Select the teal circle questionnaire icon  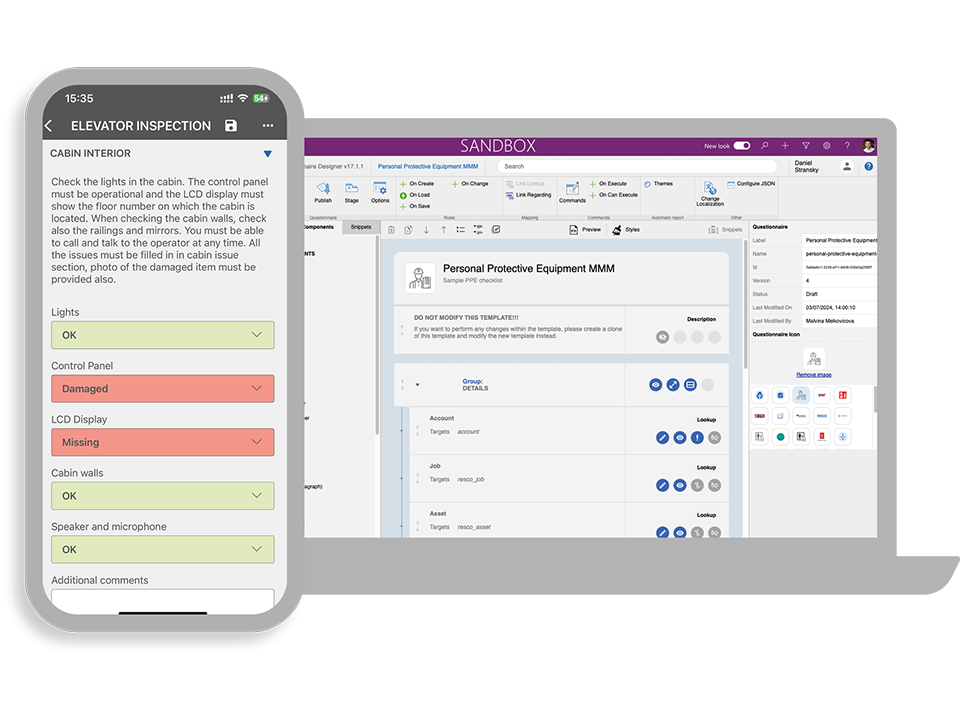tap(781, 437)
